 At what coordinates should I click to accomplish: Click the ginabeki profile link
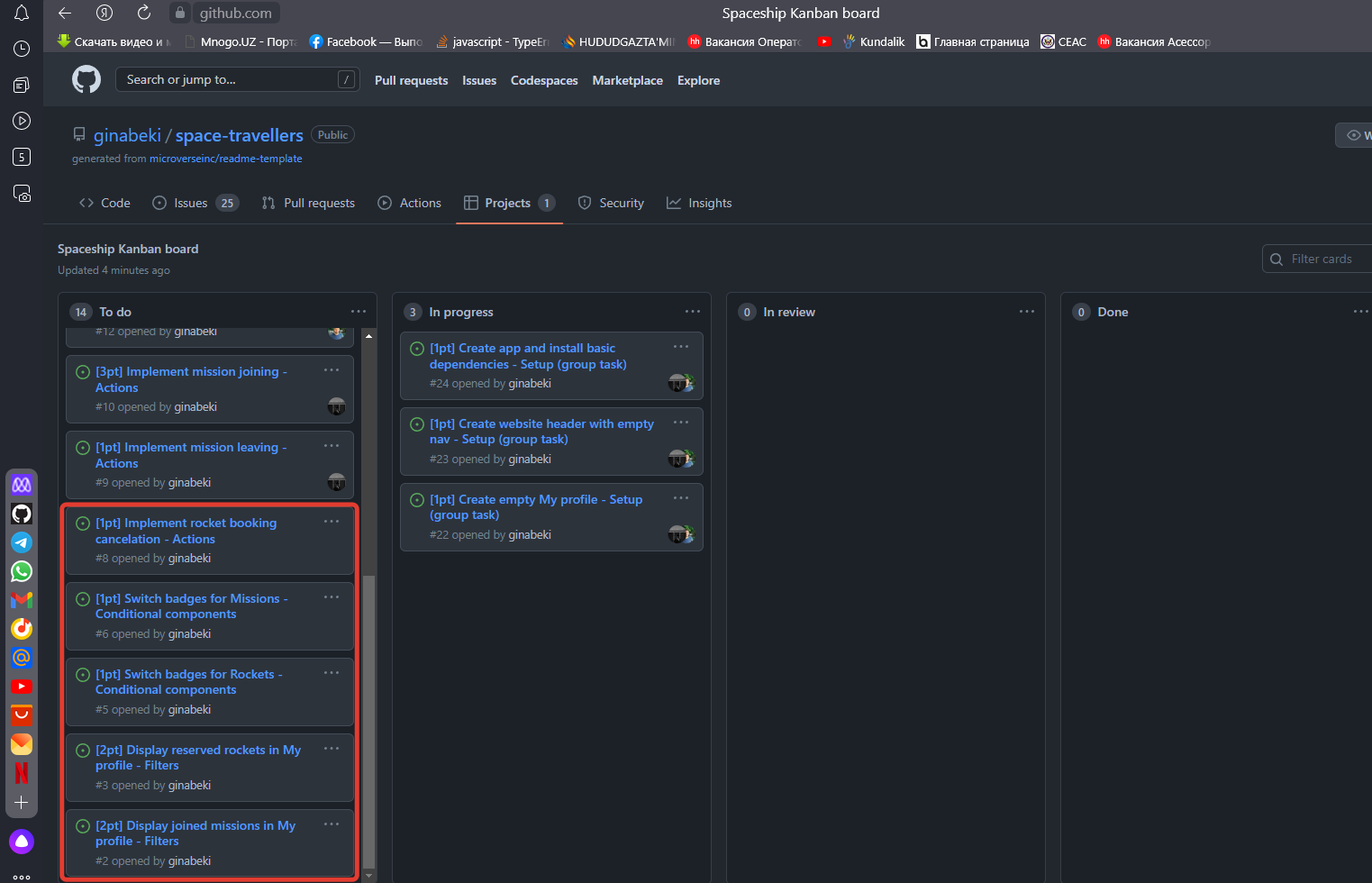[x=127, y=135]
